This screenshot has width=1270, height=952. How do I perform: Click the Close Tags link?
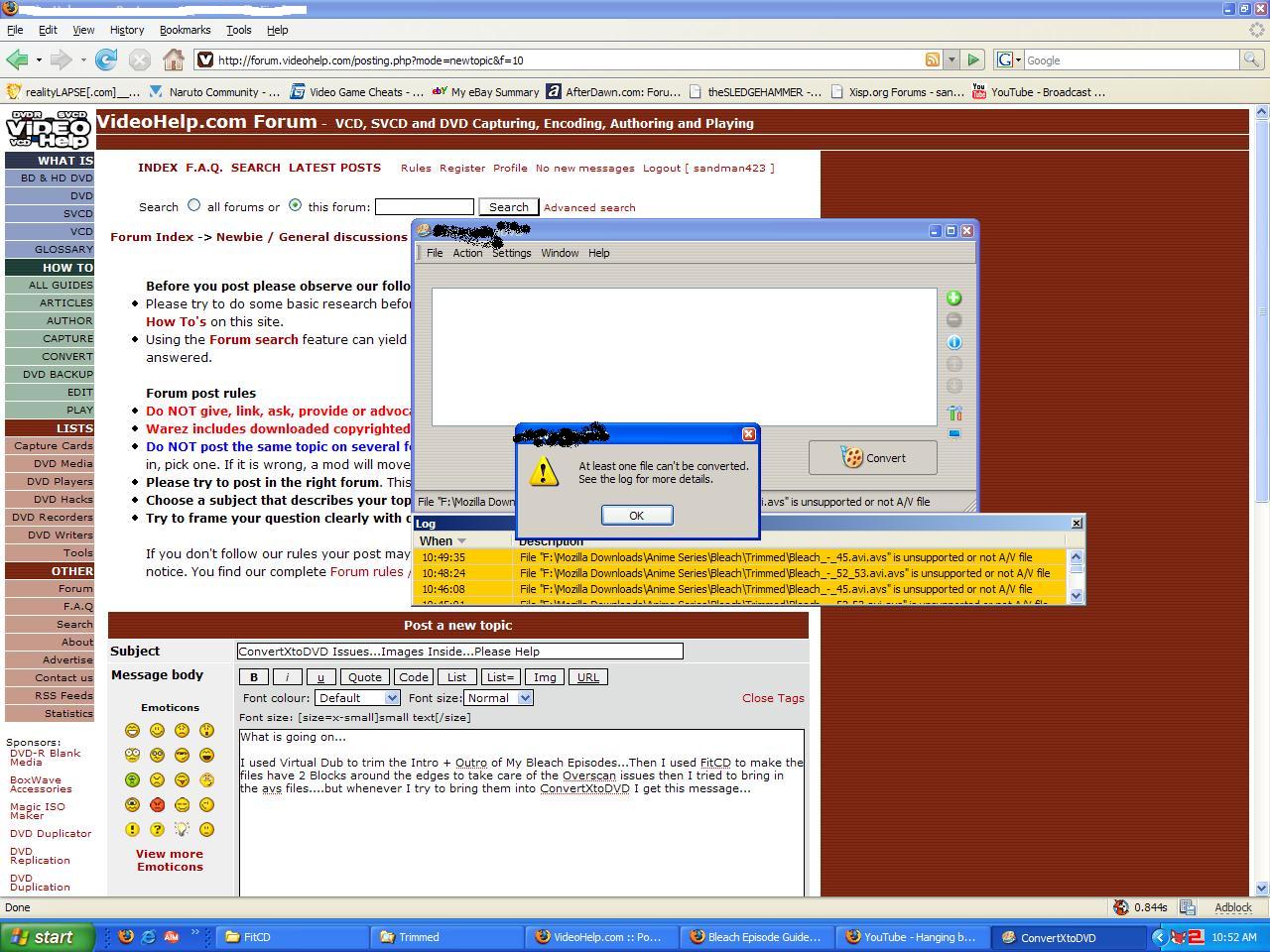pos(773,698)
